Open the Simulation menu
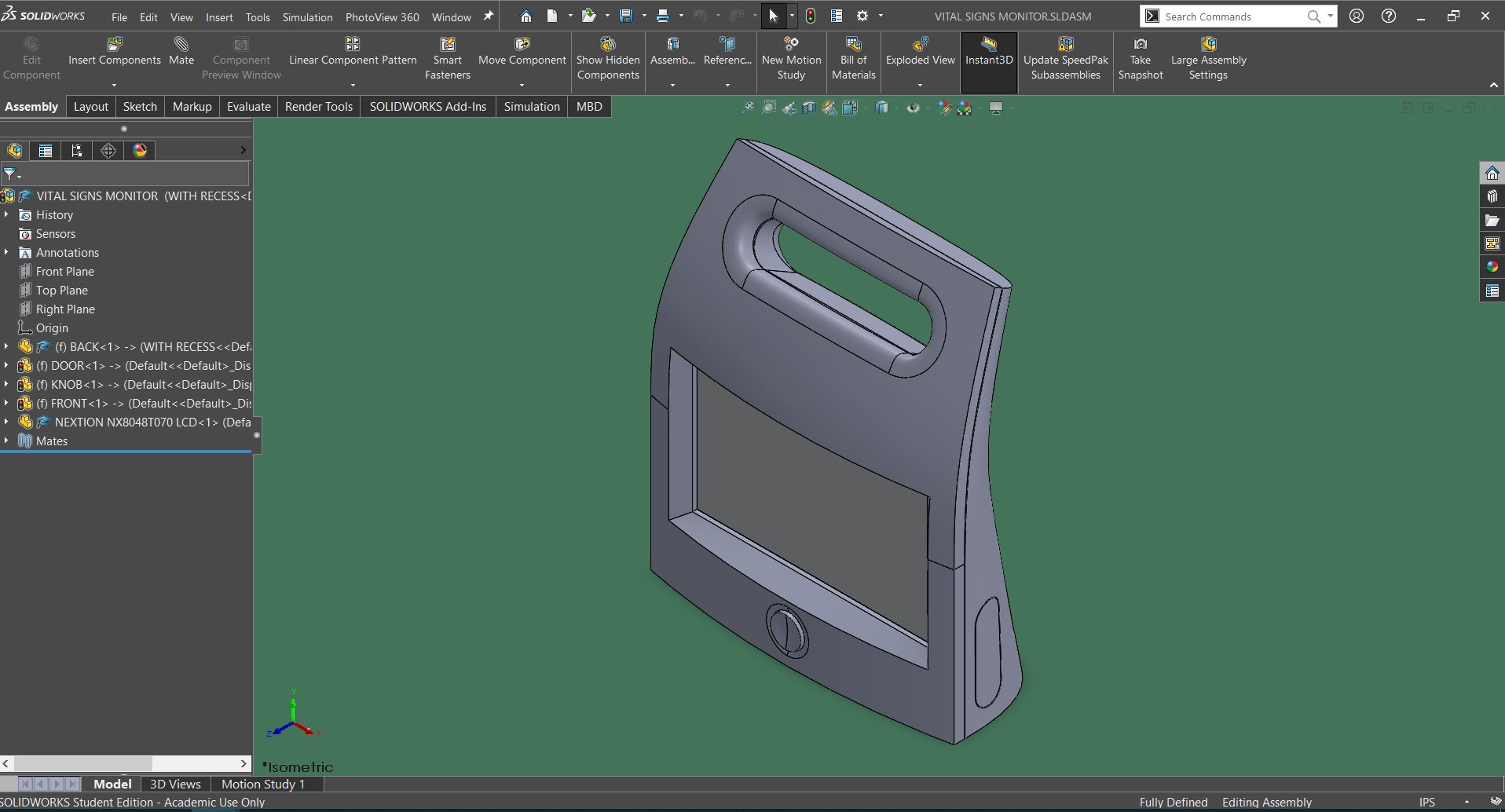Image resolution: width=1505 pixels, height=812 pixels. 307,16
